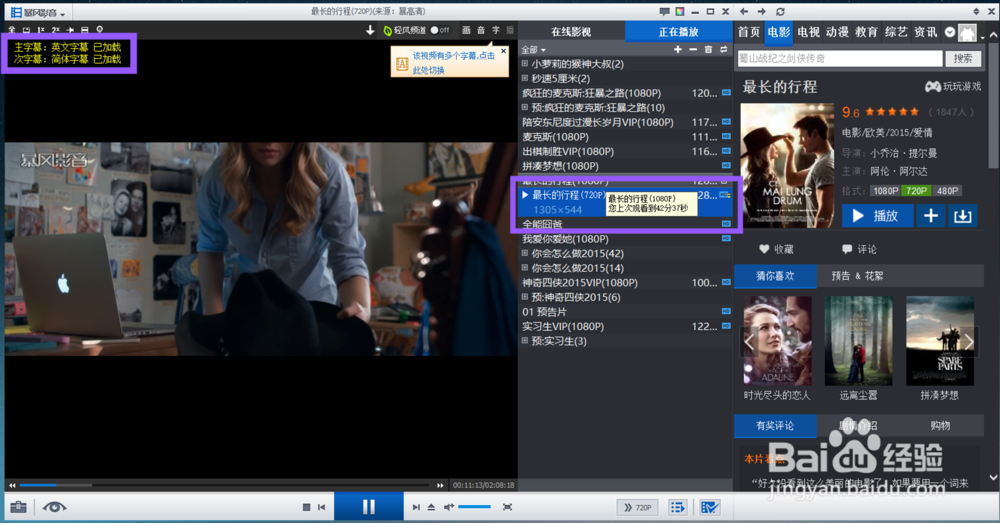
Task: Open the 玩玩游戏 link
Action: tap(953, 86)
